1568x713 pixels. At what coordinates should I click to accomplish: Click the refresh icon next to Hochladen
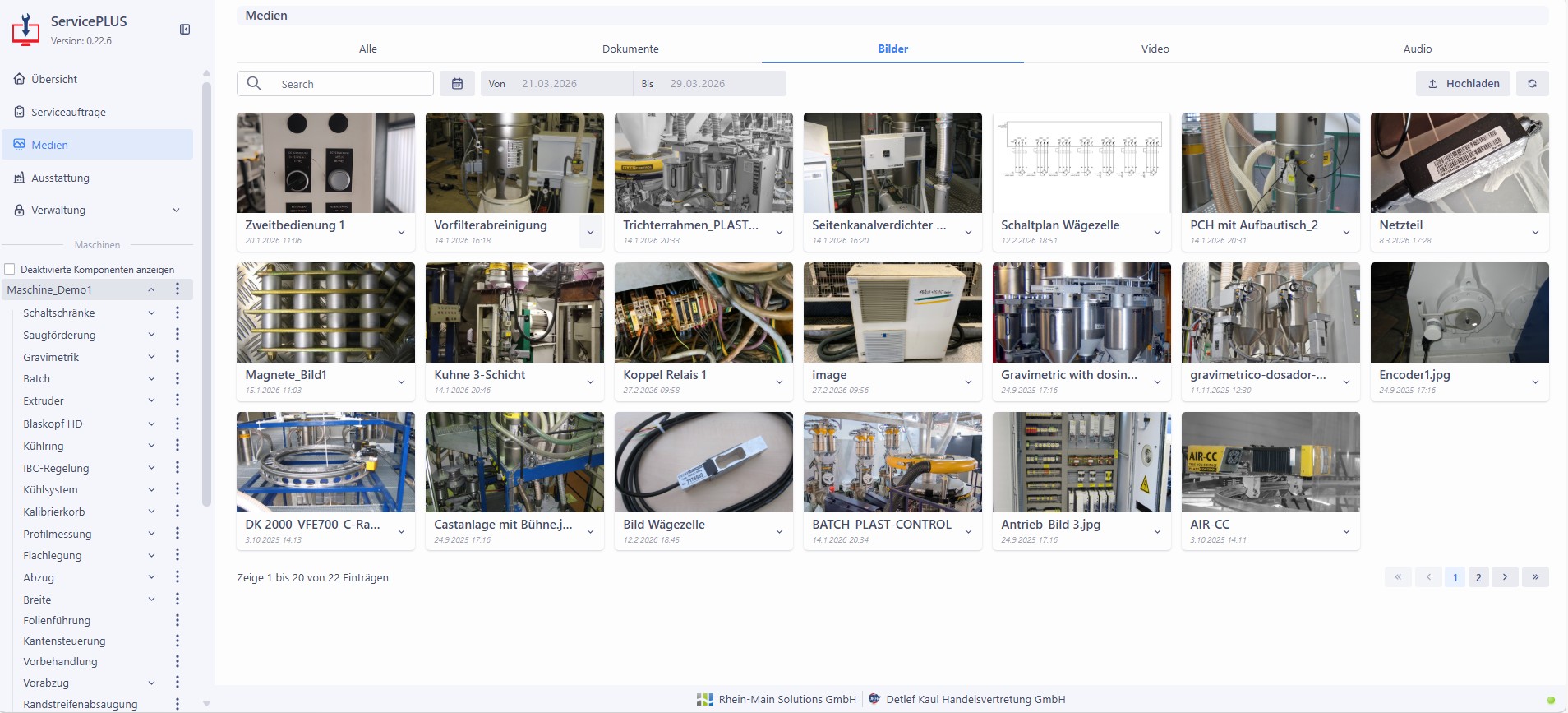[x=1532, y=84]
